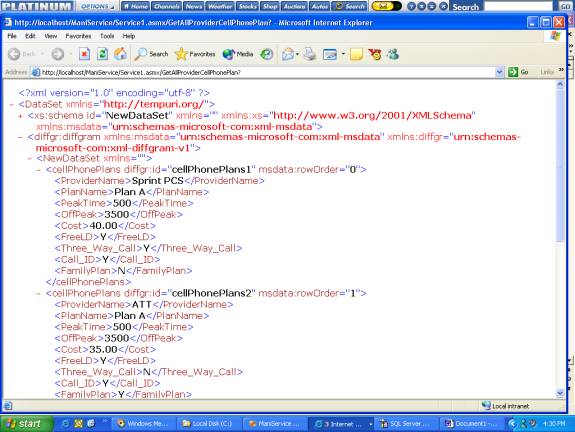Open the Help menu
Image resolution: width=575 pixels, height=432 pixels.
(129, 36)
